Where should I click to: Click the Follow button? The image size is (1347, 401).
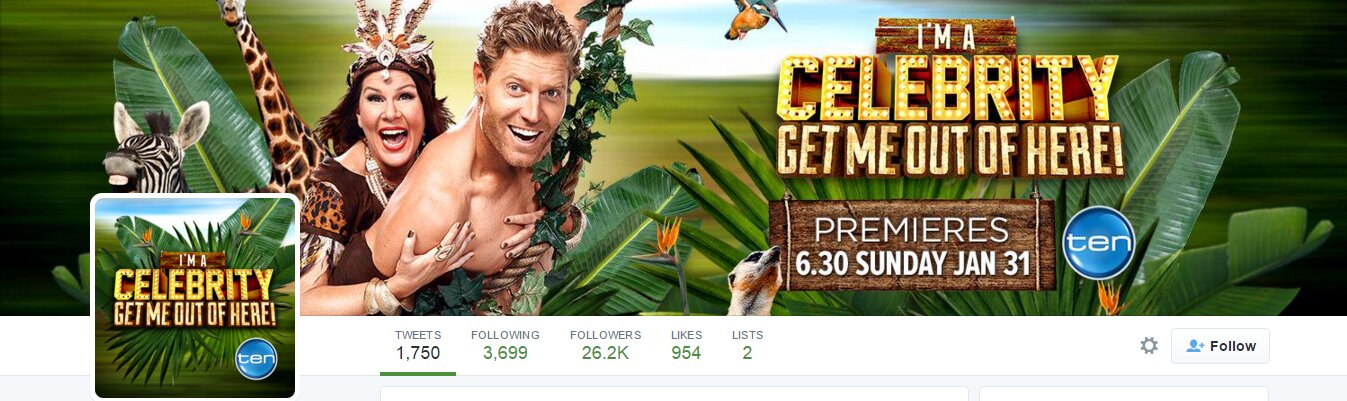pos(1221,346)
